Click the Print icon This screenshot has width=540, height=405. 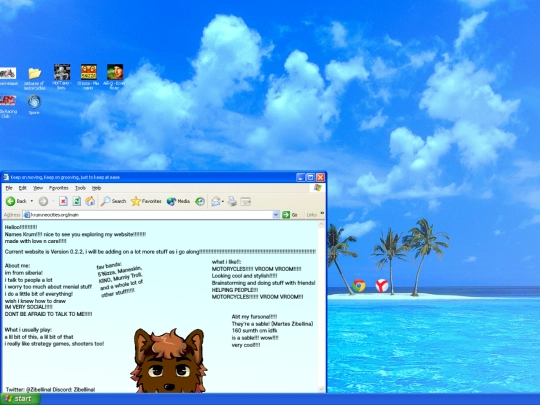tap(232, 201)
